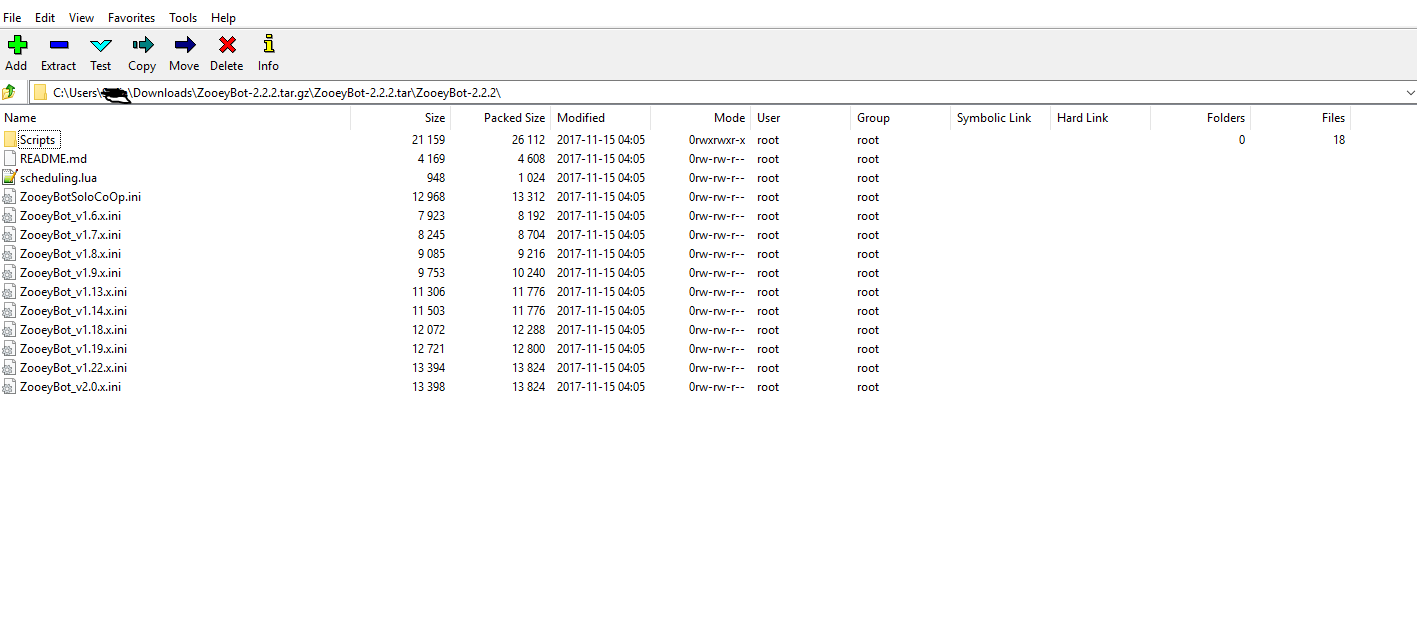Select ZooeyBot_v1.9.x.ini file name
This screenshot has width=1417, height=637.
click(x=70, y=273)
